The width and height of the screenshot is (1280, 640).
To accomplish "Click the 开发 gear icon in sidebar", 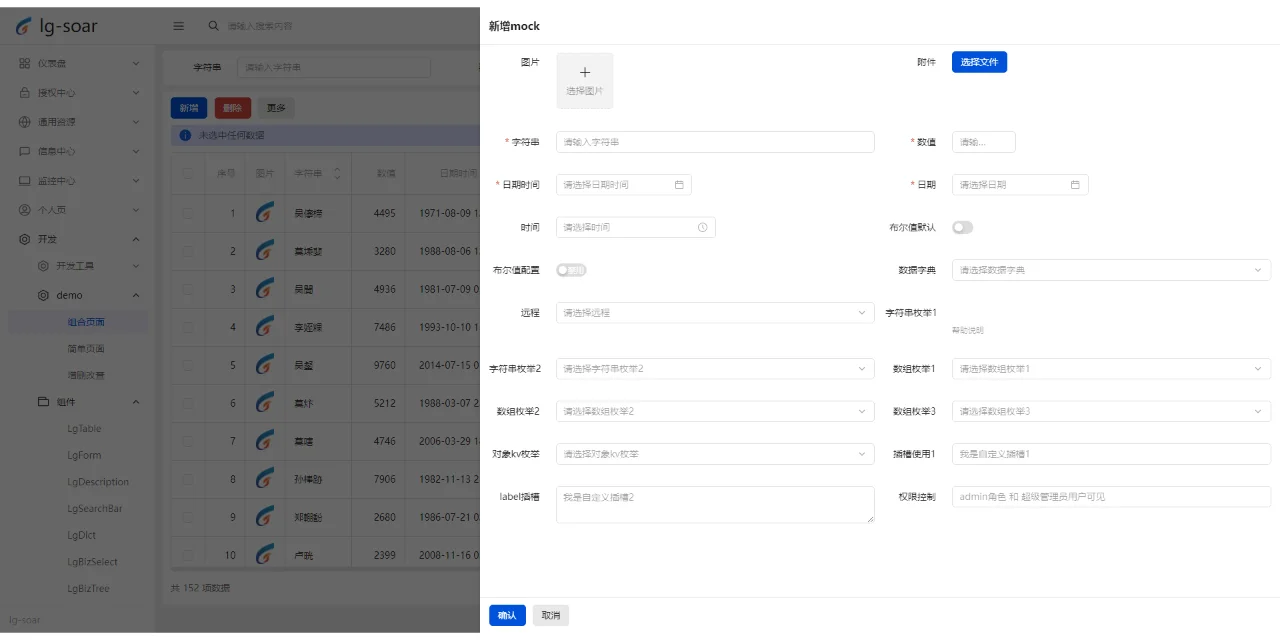I will (x=25, y=239).
